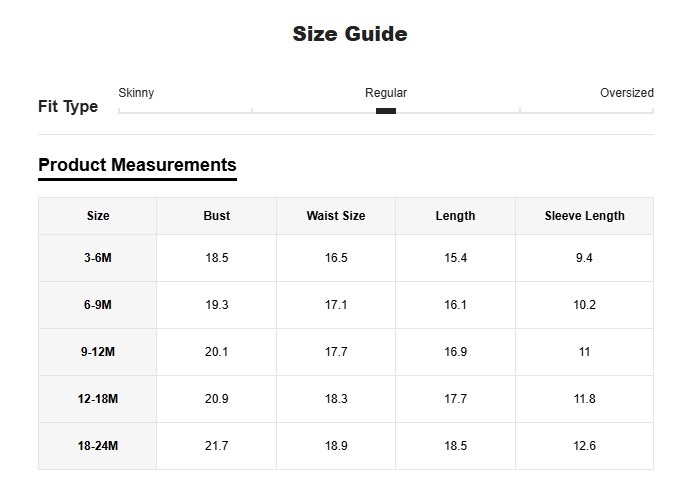Select the 18-24M size row

click(98, 446)
